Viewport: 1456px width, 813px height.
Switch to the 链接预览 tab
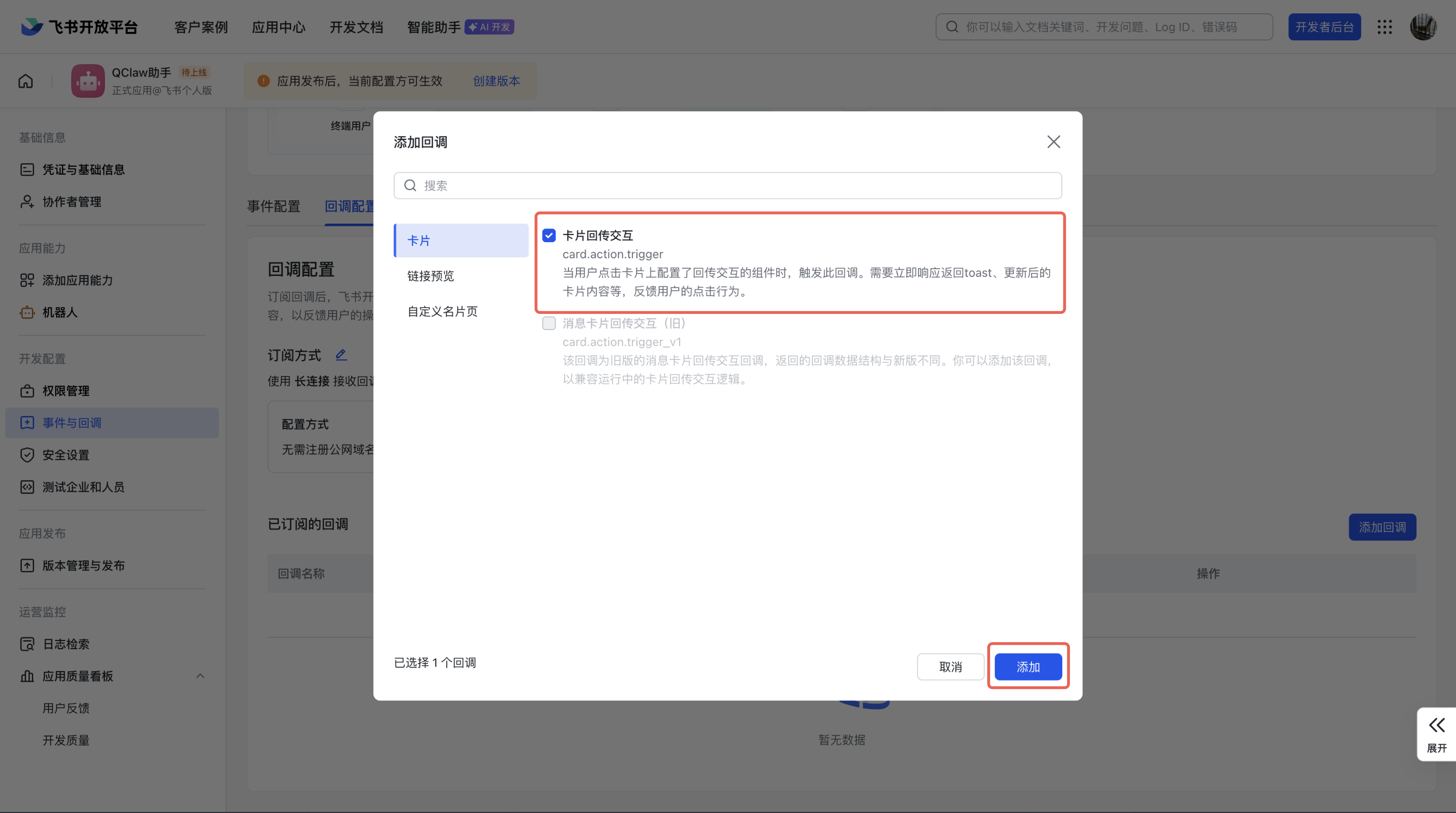coord(430,275)
